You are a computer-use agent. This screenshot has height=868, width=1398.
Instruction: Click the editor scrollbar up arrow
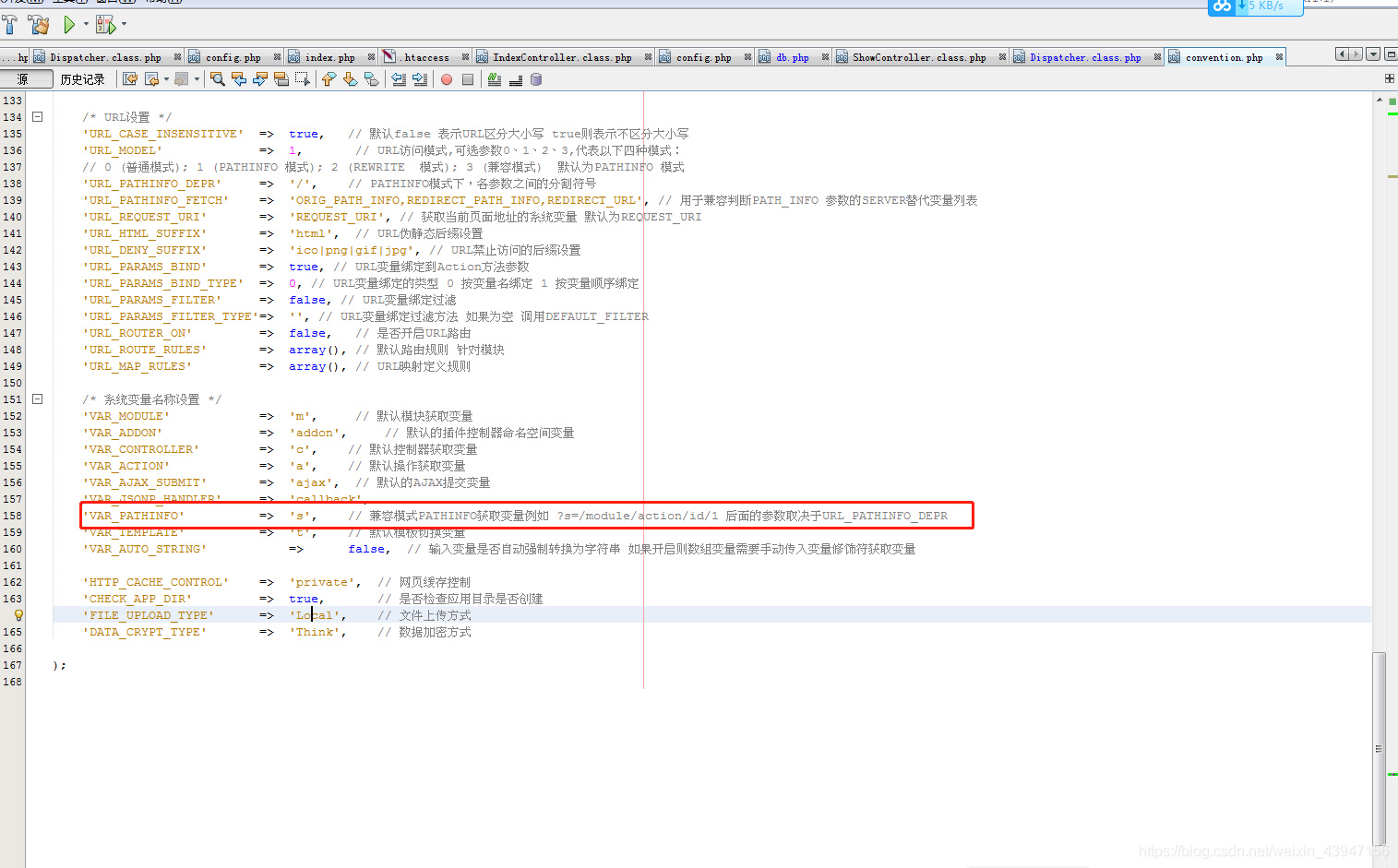click(x=1379, y=100)
